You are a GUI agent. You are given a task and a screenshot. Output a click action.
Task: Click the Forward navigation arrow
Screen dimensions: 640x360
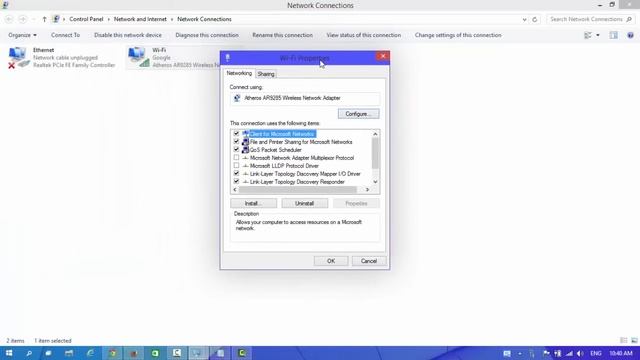[22, 19]
